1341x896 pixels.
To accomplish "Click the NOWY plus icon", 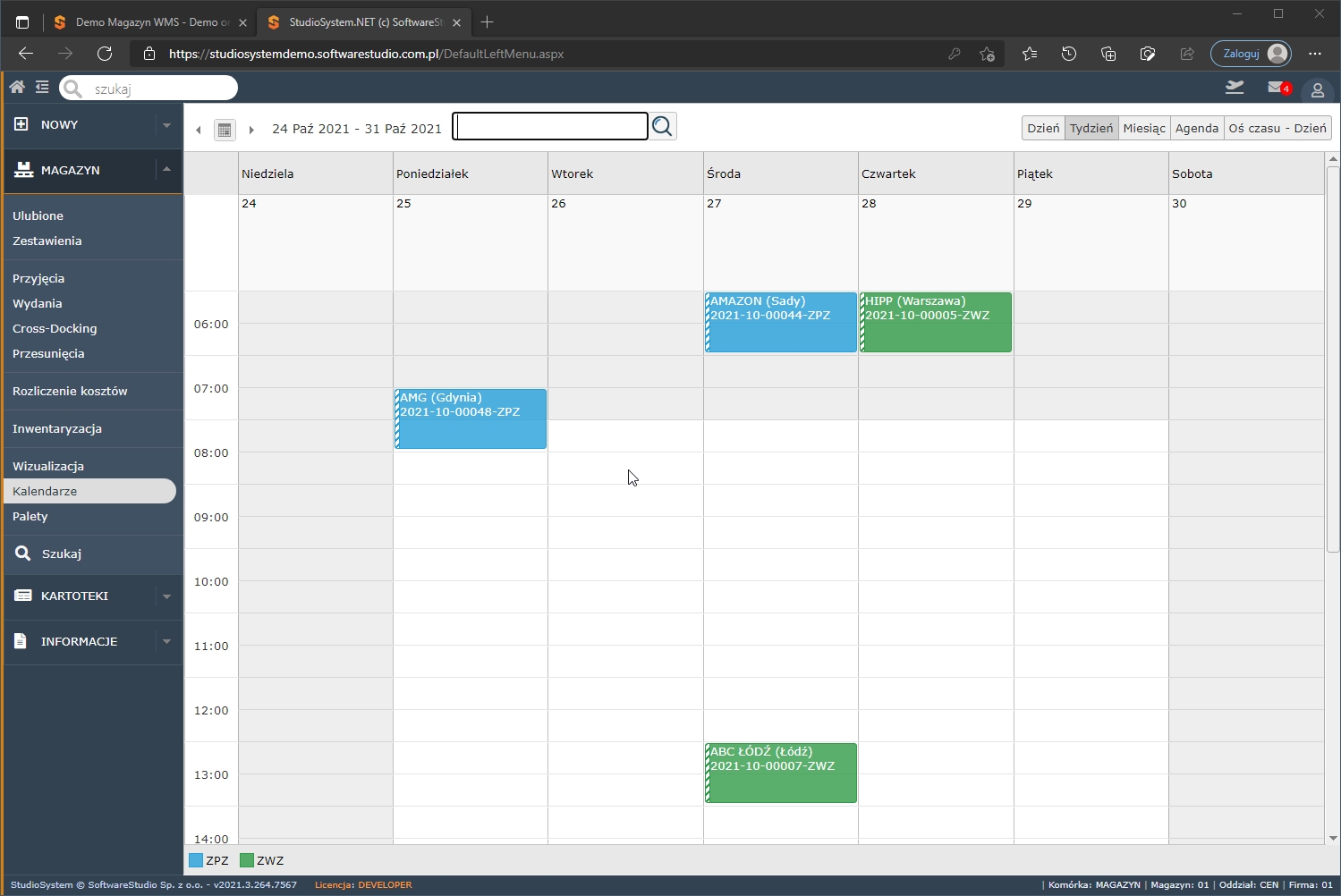I will pyautogui.click(x=21, y=124).
